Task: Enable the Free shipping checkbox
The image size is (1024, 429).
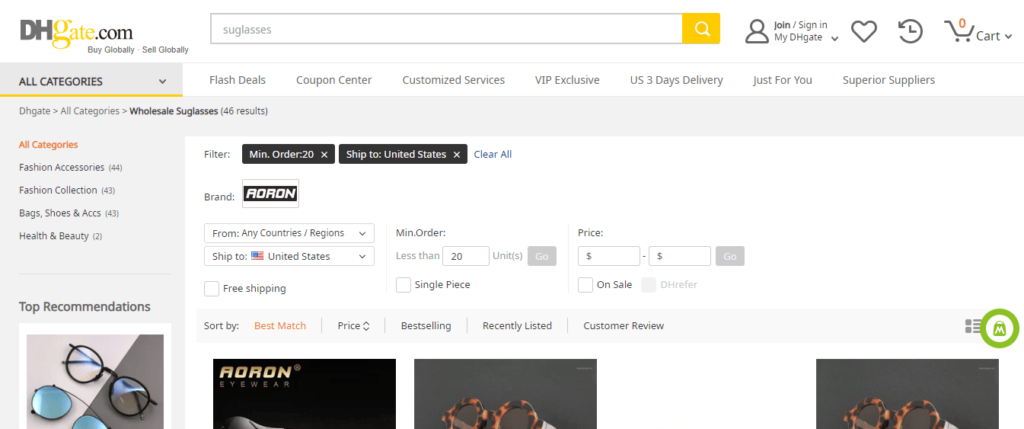Action: tap(212, 289)
